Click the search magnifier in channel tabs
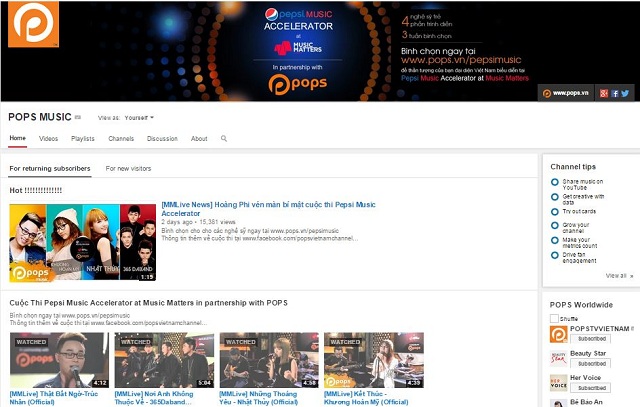Viewport: 640px width, 407px height. click(224, 138)
